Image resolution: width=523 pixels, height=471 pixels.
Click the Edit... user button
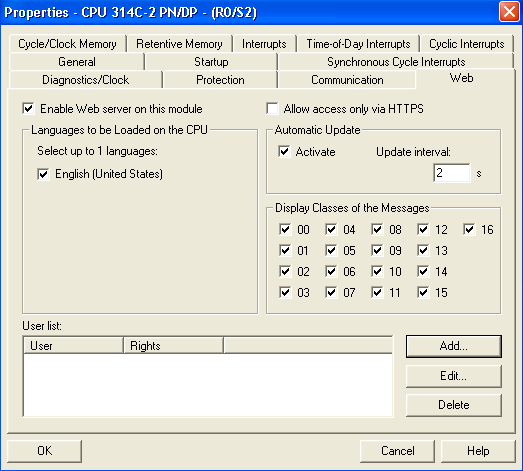coord(454,376)
